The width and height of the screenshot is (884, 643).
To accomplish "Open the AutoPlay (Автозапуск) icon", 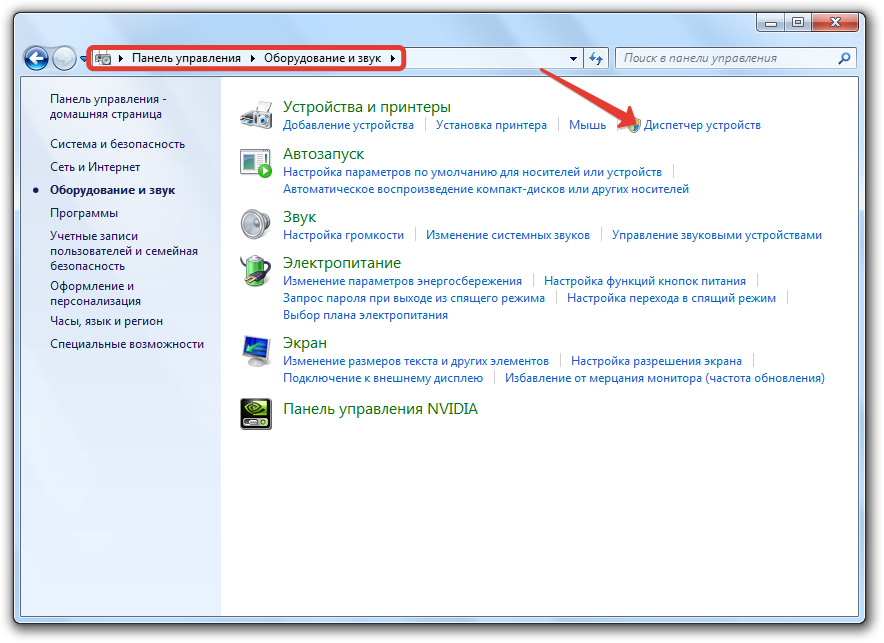I will pyautogui.click(x=256, y=162).
